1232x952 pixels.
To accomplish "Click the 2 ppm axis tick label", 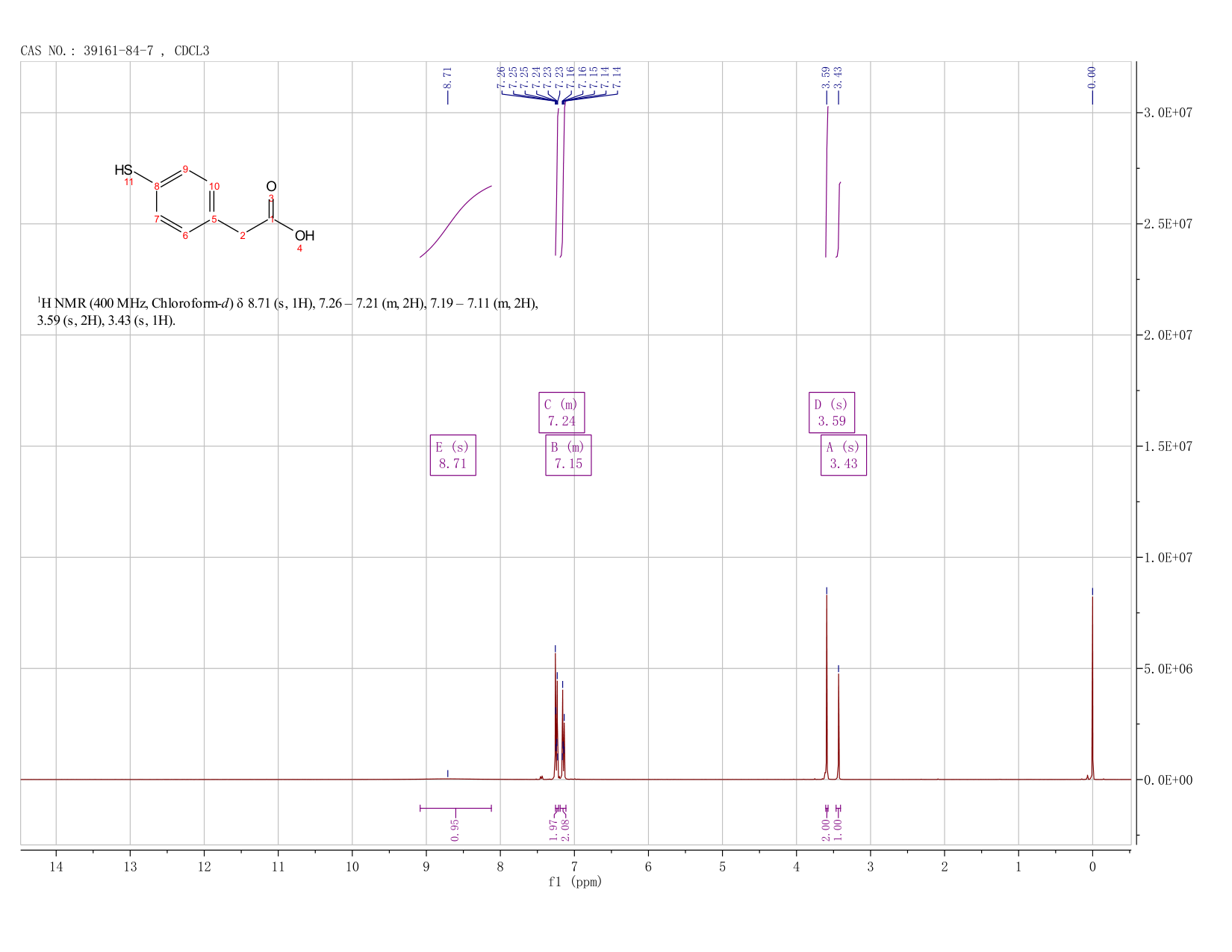I will tap(945, 866).
